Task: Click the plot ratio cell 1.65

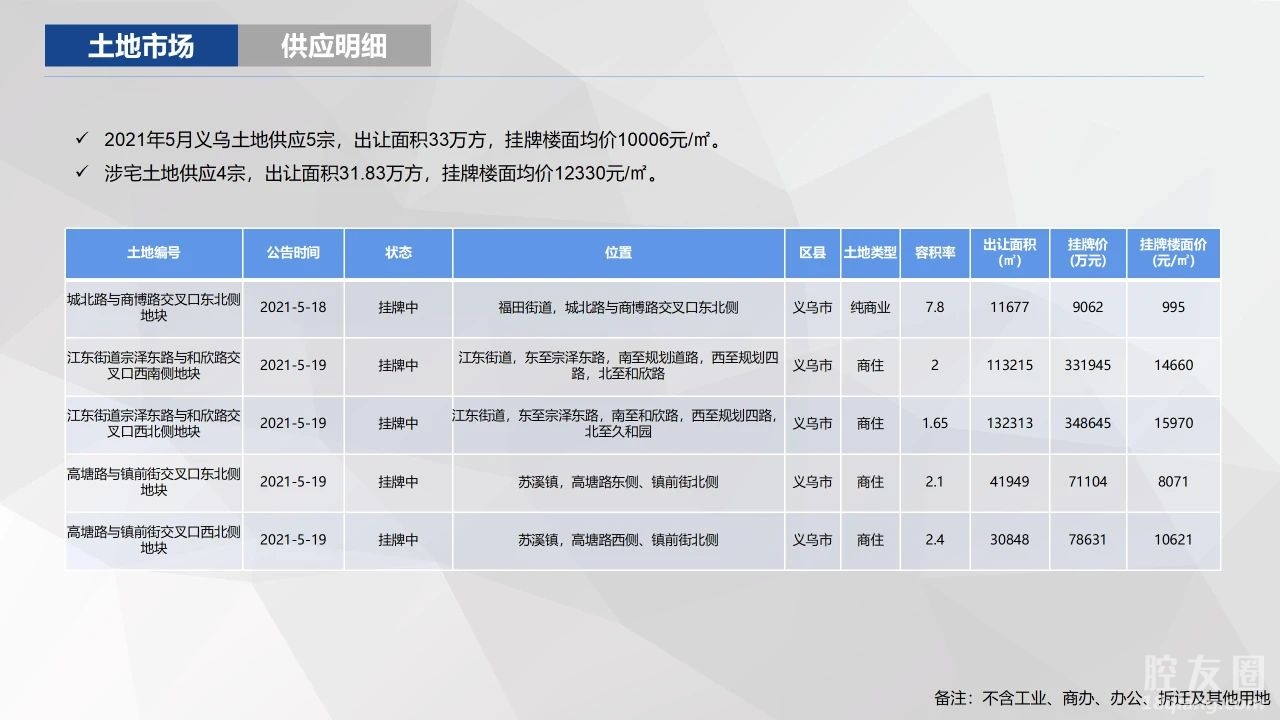Action: [934, 424]
